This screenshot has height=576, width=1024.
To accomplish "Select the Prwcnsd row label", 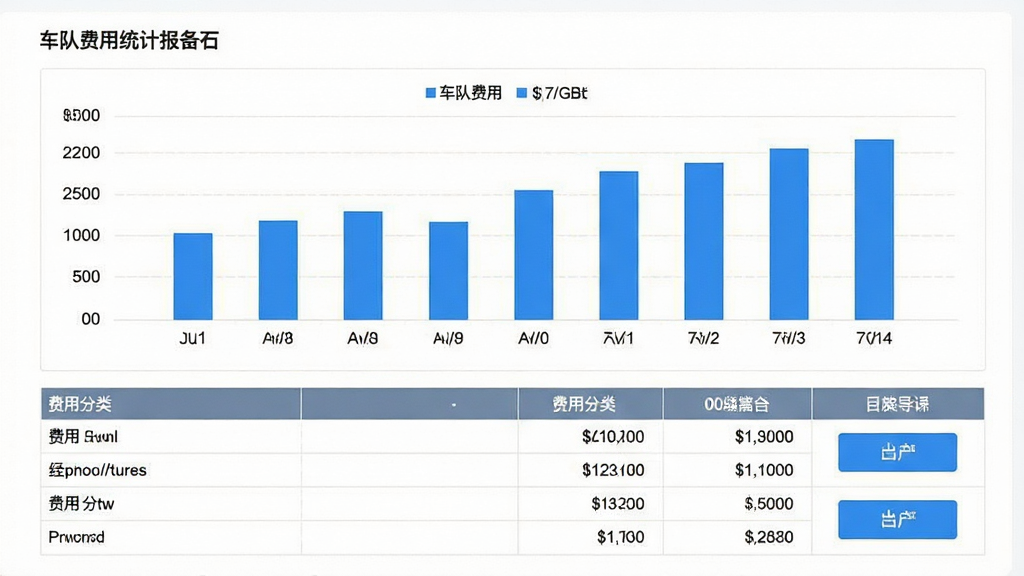I will point(76,537).
